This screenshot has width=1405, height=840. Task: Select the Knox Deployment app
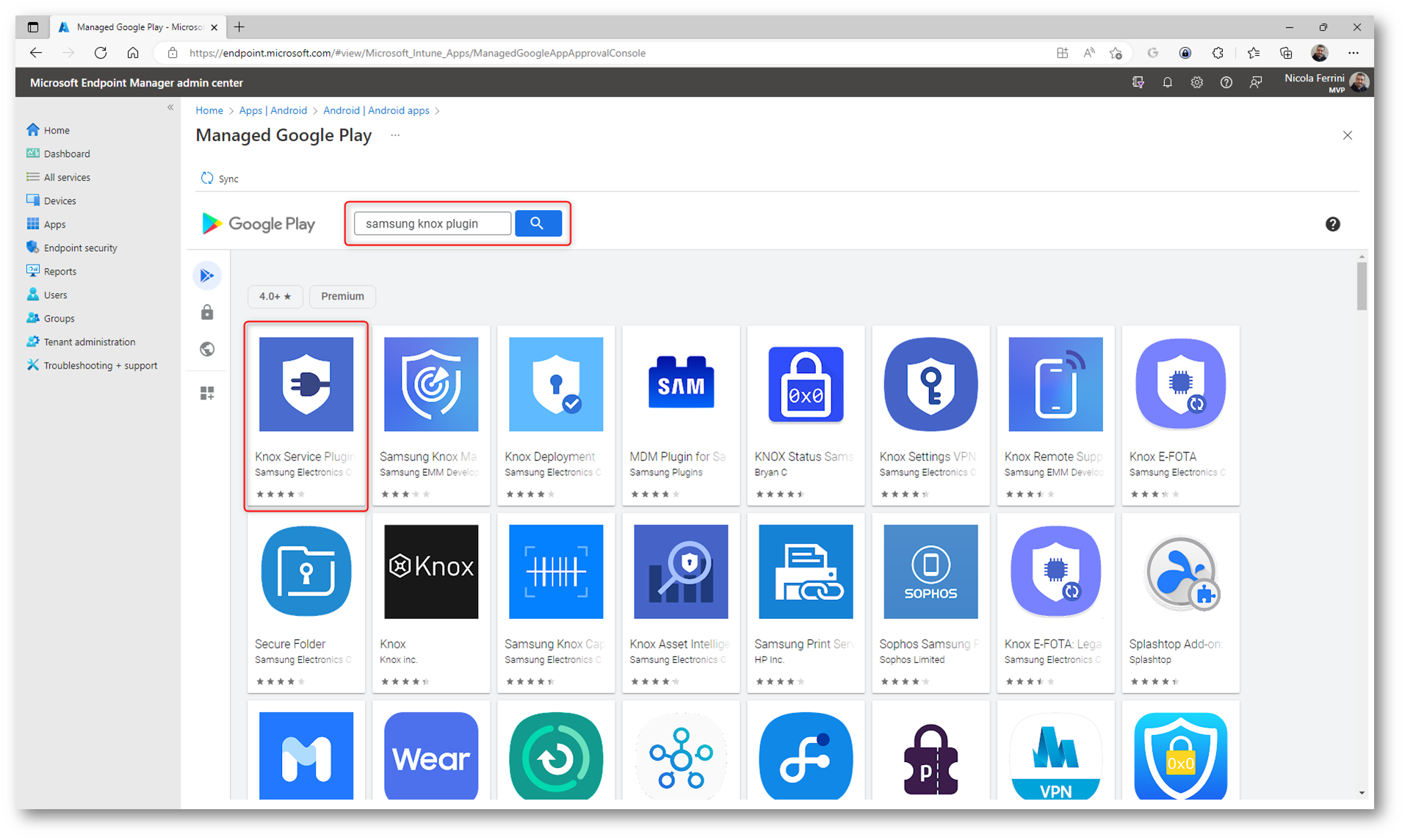coord(556,415)
